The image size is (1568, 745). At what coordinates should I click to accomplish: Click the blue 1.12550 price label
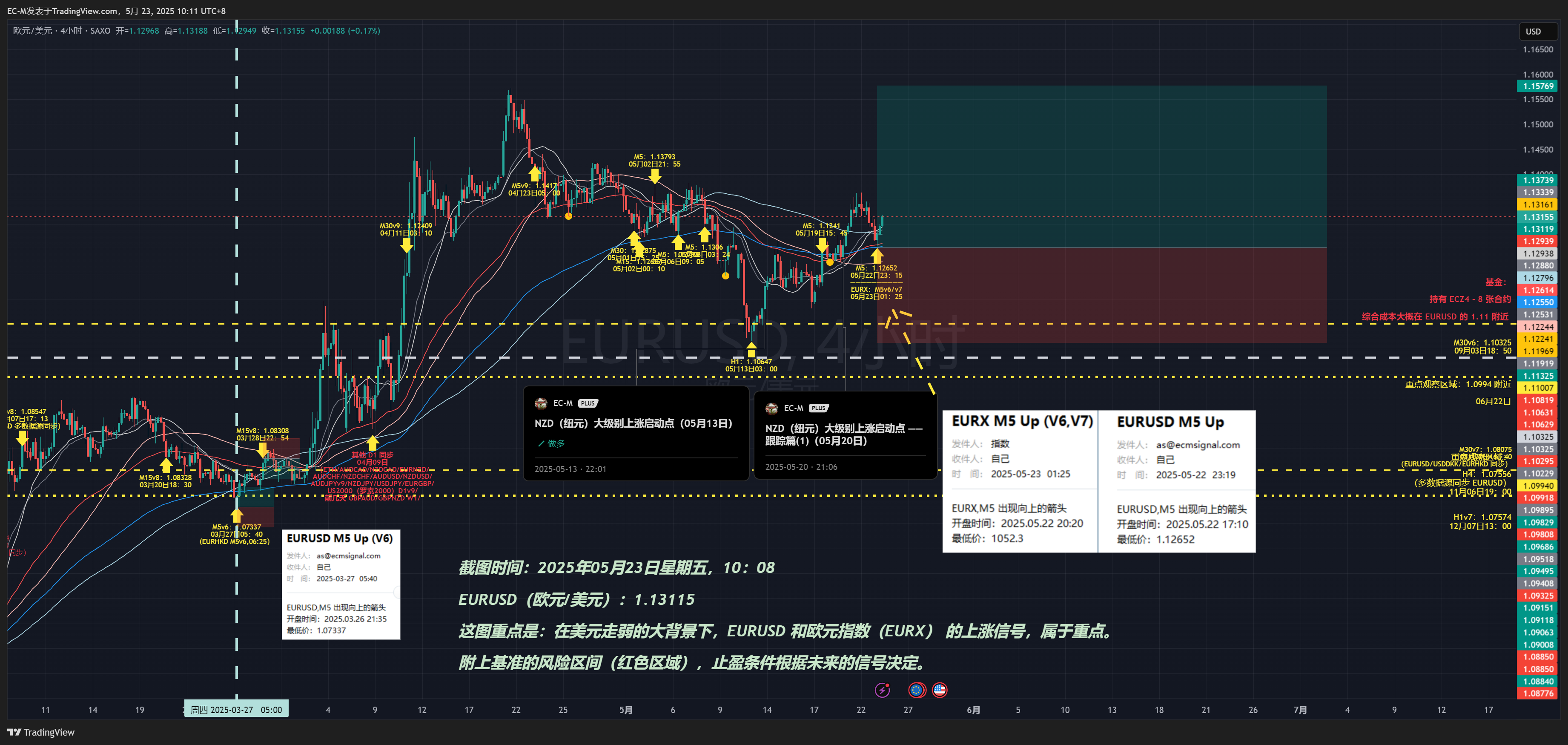coord(1538,302)
